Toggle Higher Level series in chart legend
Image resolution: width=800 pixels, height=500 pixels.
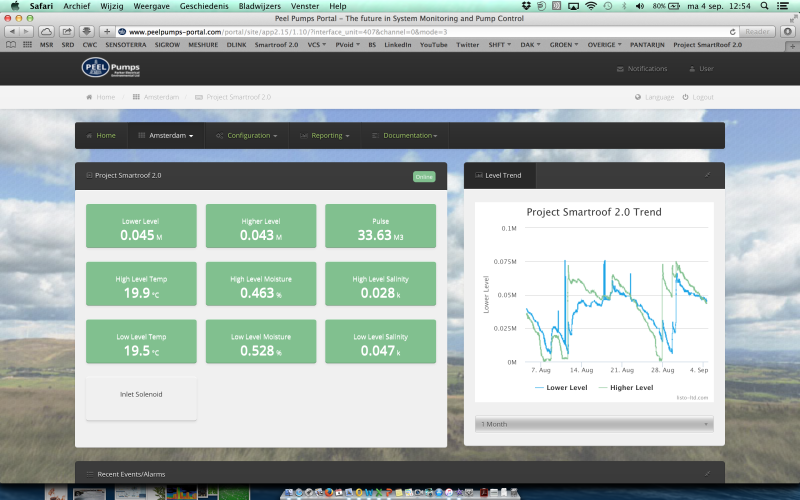pyautogui.click(x=625, y=387)
